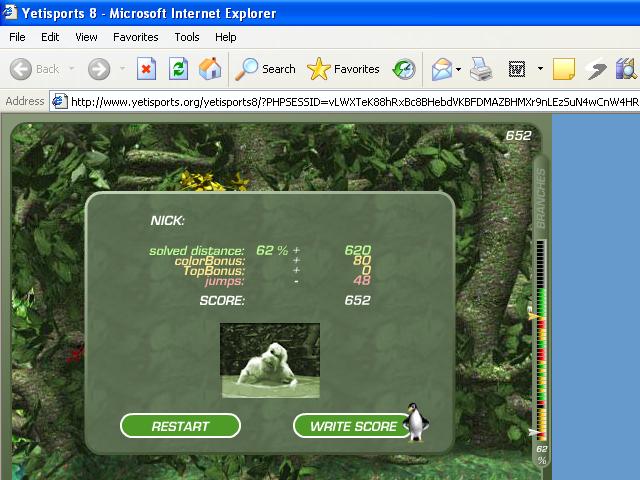Viewport: 640px width, 480px height.
Task: Click the yeti replay thumbnail
Action: pyautogui.click(x=270, y=360)
